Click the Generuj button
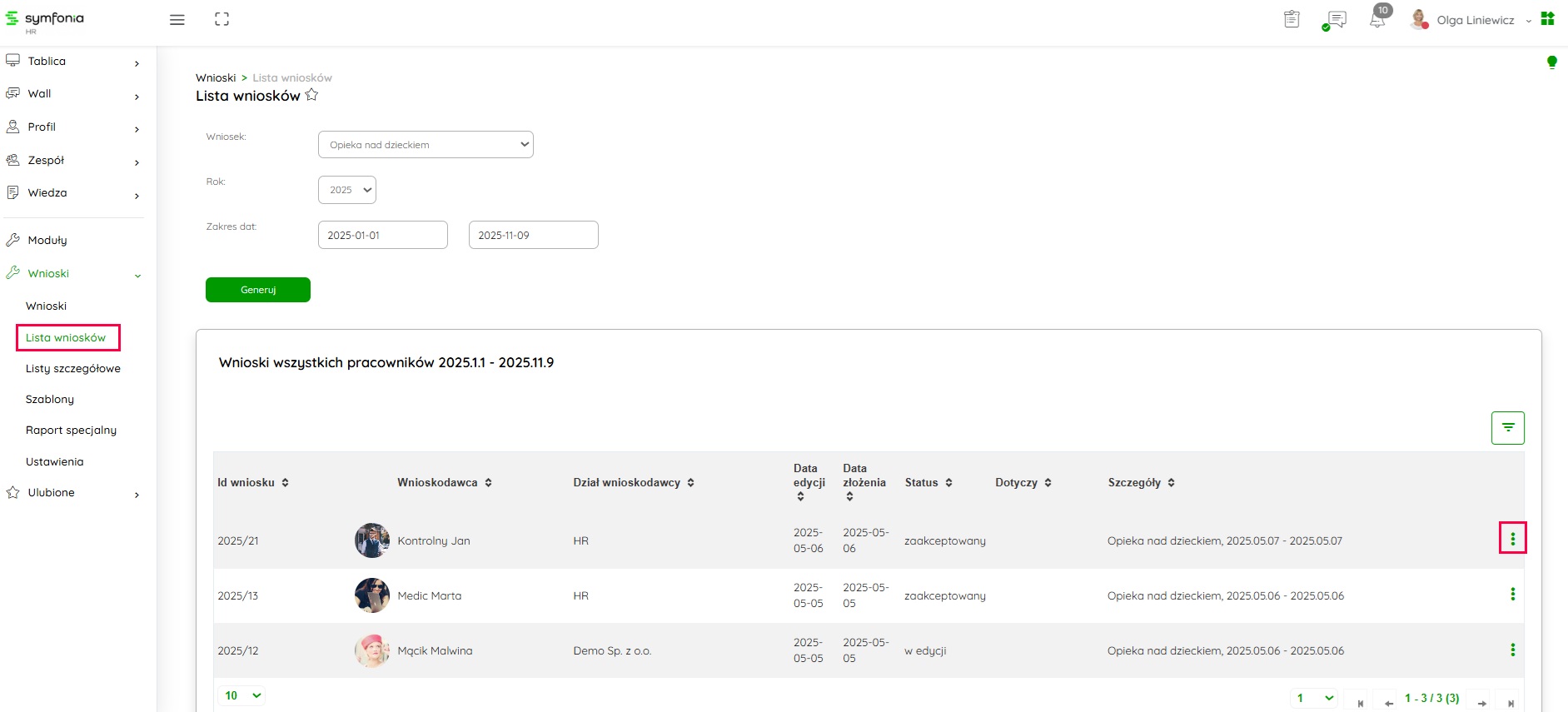The height and width of the screenshot is (712, 1568). click(x=258, y=290)
